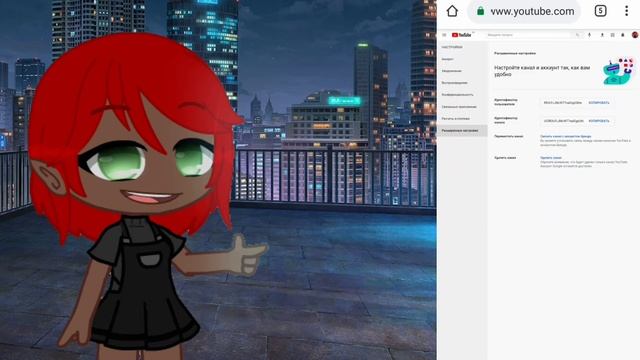Viewport: 640px width, 360px height.
Task: Tap the browser home icon
Action: click(452, 11)
